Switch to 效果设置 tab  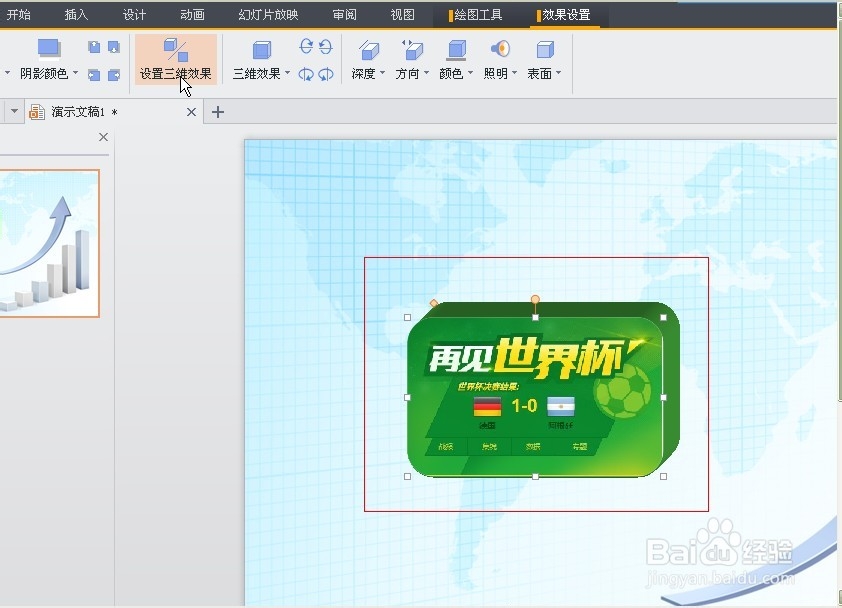(563, 15)
